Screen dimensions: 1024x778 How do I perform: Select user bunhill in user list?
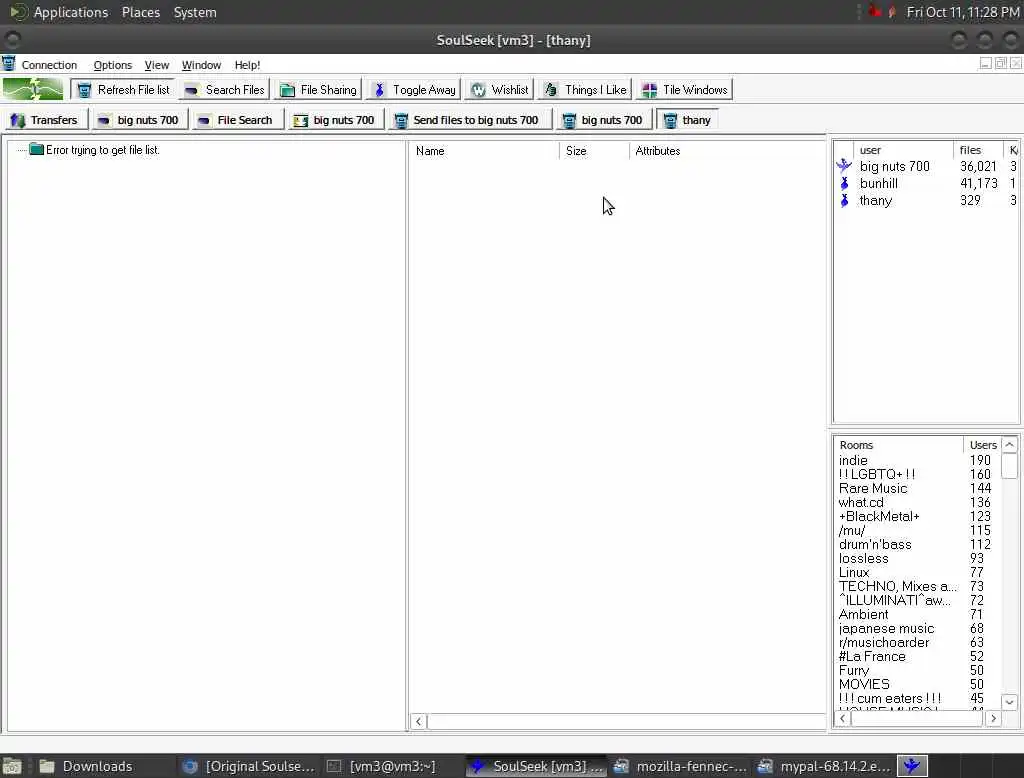(x=878, y=184)
